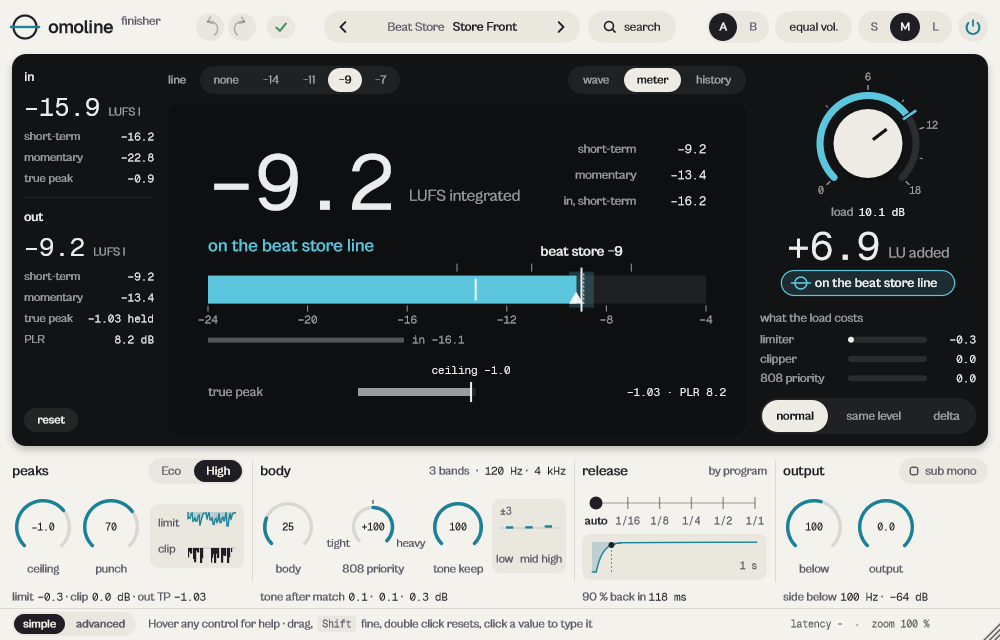Image resolution: width=1000 pixels, height=640 pixels.
Task: Click the below knob
Action: pos(814,527)
